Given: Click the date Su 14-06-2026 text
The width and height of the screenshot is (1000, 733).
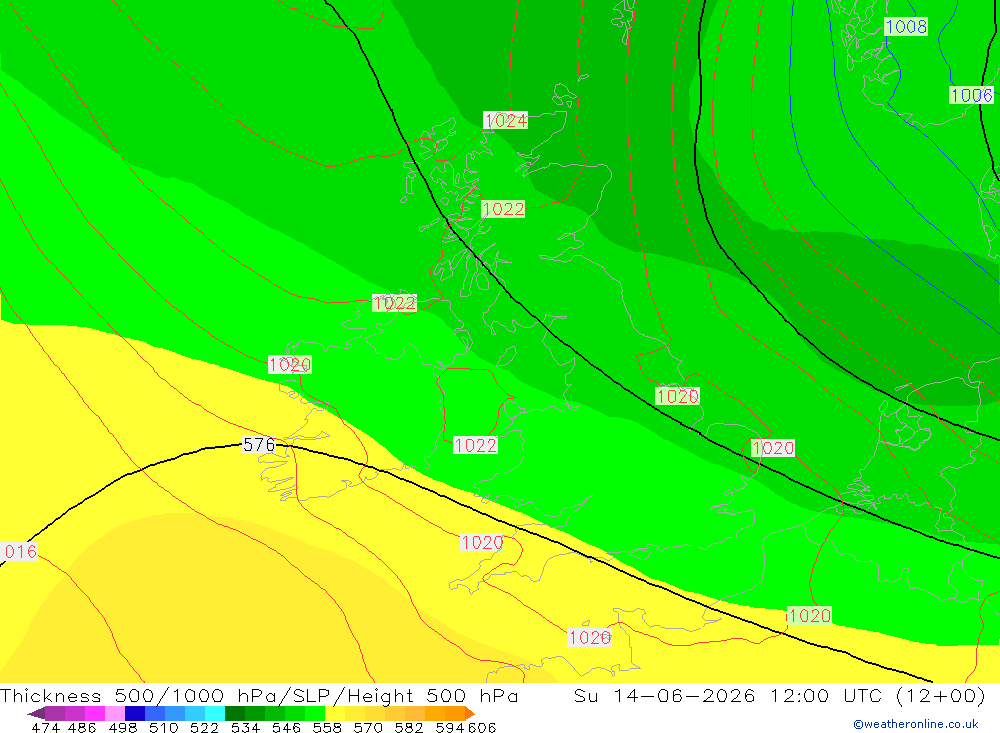Looking at the screenshot, I should coord(665,695).
